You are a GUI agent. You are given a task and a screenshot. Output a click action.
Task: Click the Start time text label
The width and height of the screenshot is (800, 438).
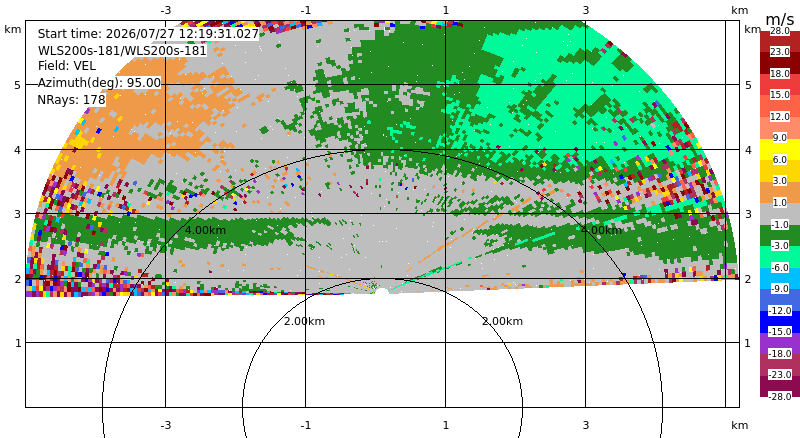148,34
